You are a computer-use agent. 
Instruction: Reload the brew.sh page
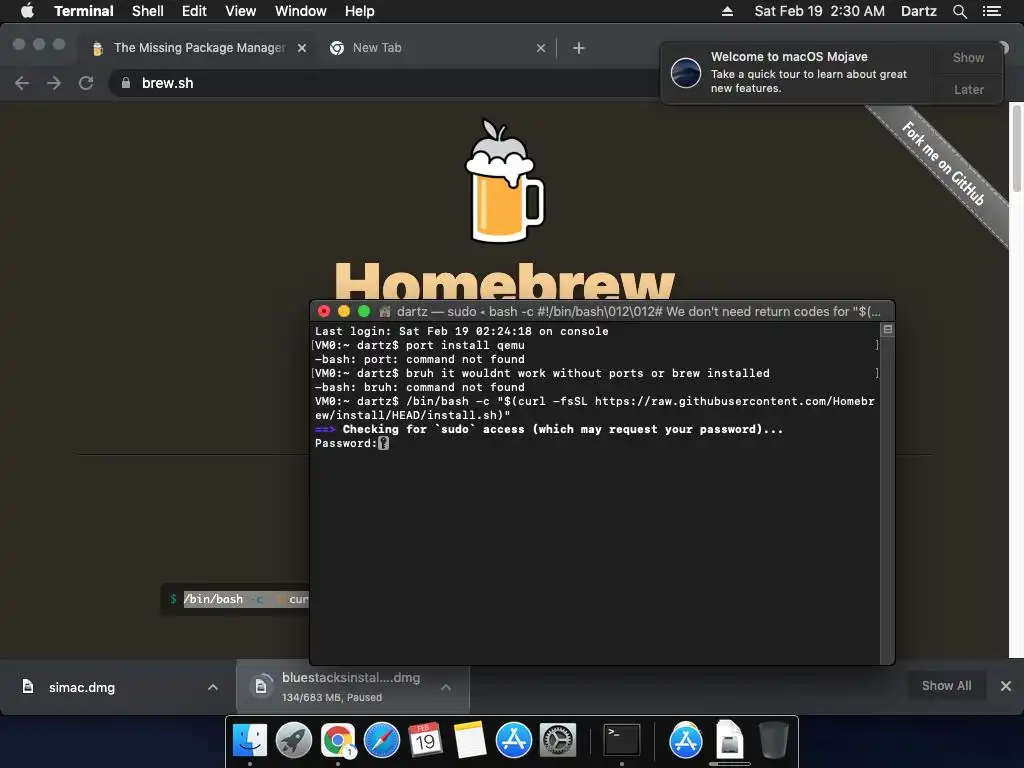tap(86, 83)
